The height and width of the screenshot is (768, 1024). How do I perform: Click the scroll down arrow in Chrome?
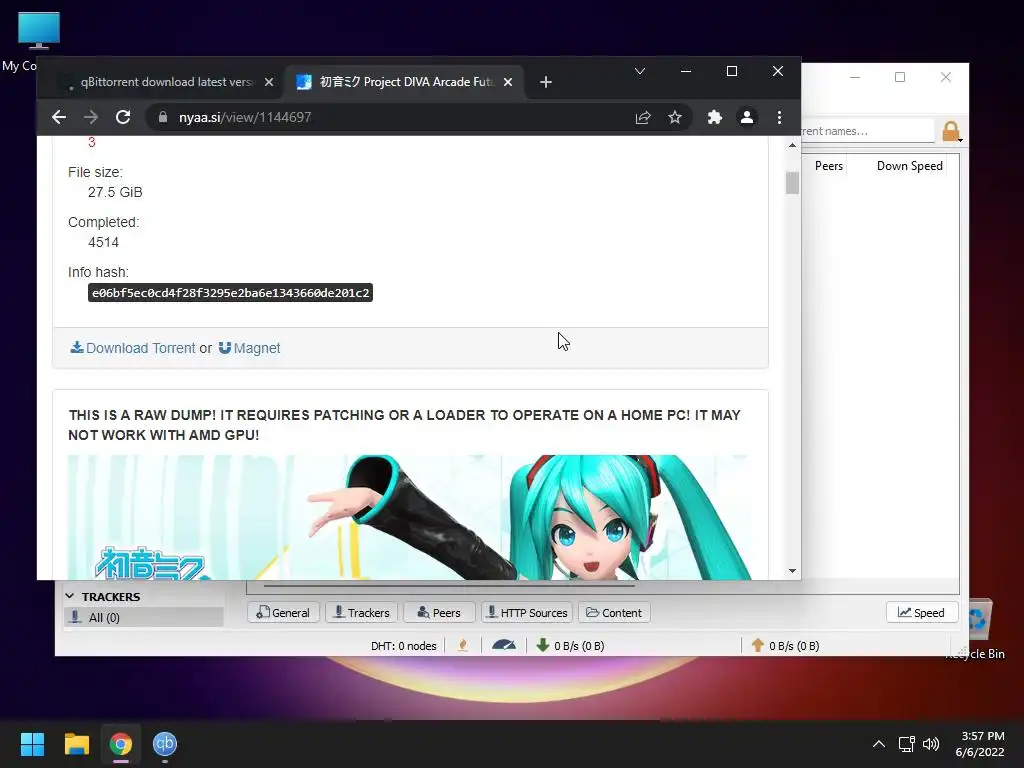[792, 571]
